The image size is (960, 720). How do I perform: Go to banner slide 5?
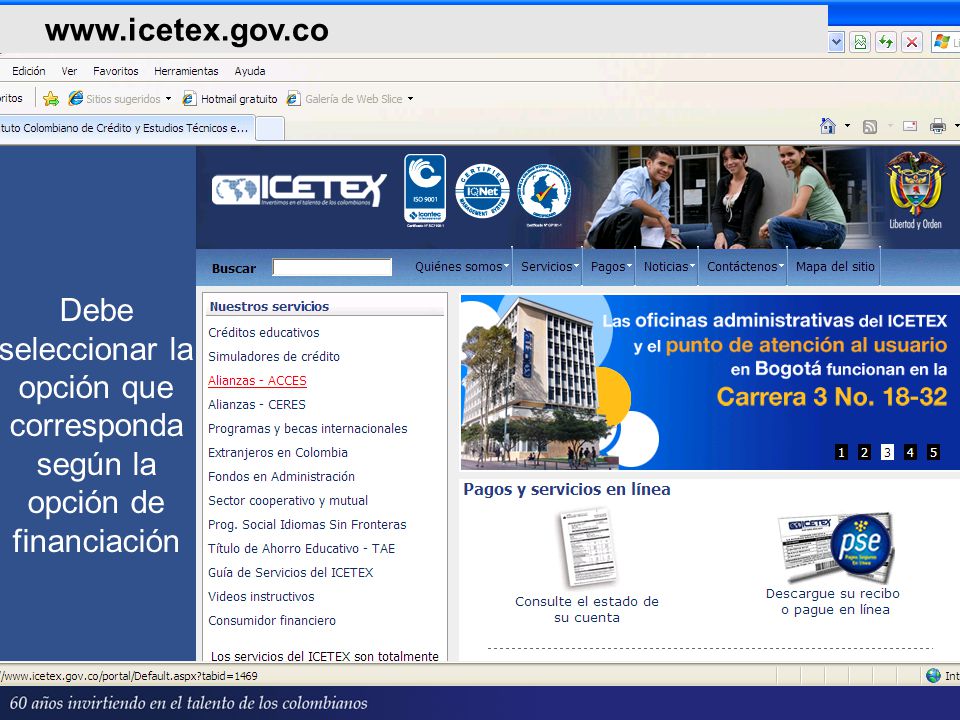point(933,452)
